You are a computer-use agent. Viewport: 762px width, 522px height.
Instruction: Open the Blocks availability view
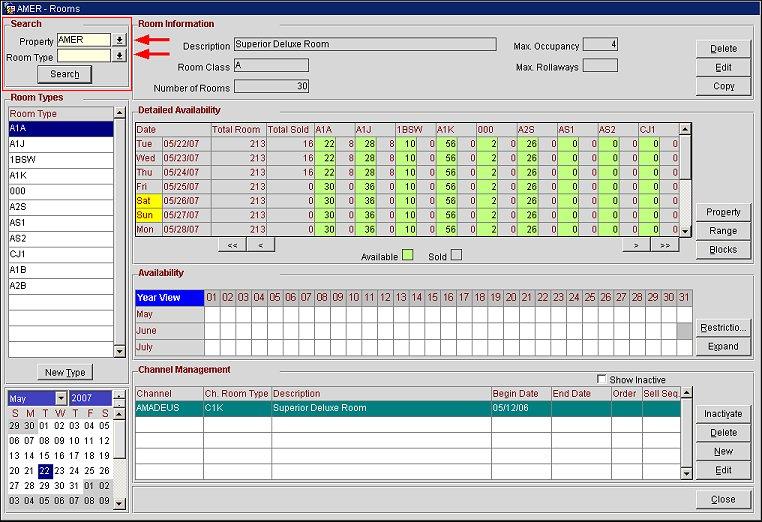point(723,250)
